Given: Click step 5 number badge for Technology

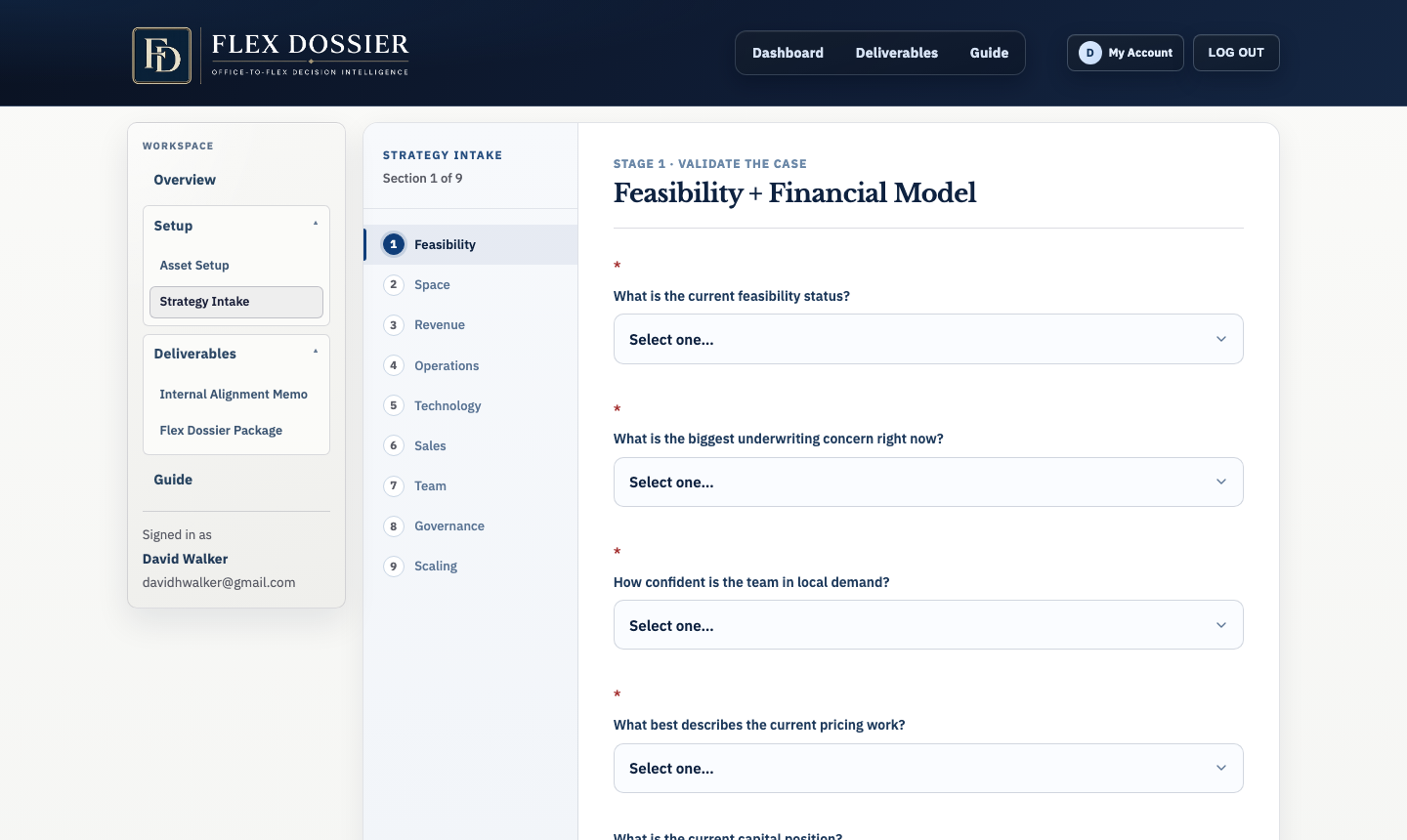Looking at the screenshot, I should click(x=394, y=405).
